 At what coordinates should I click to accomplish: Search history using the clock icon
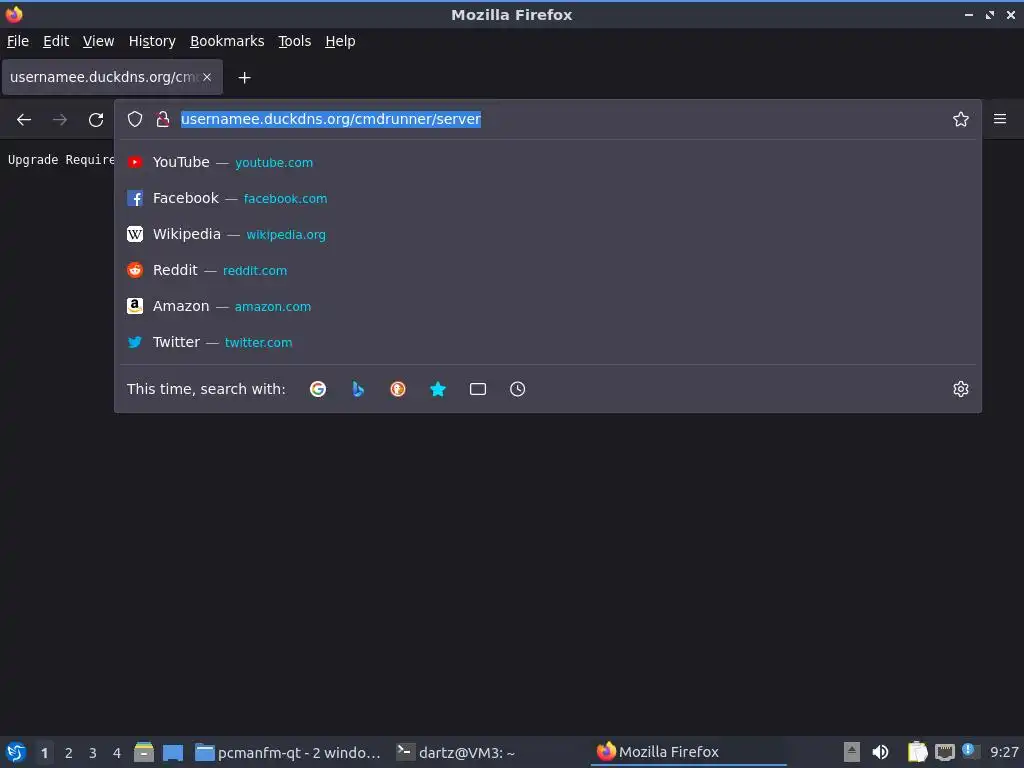(517, 389)
